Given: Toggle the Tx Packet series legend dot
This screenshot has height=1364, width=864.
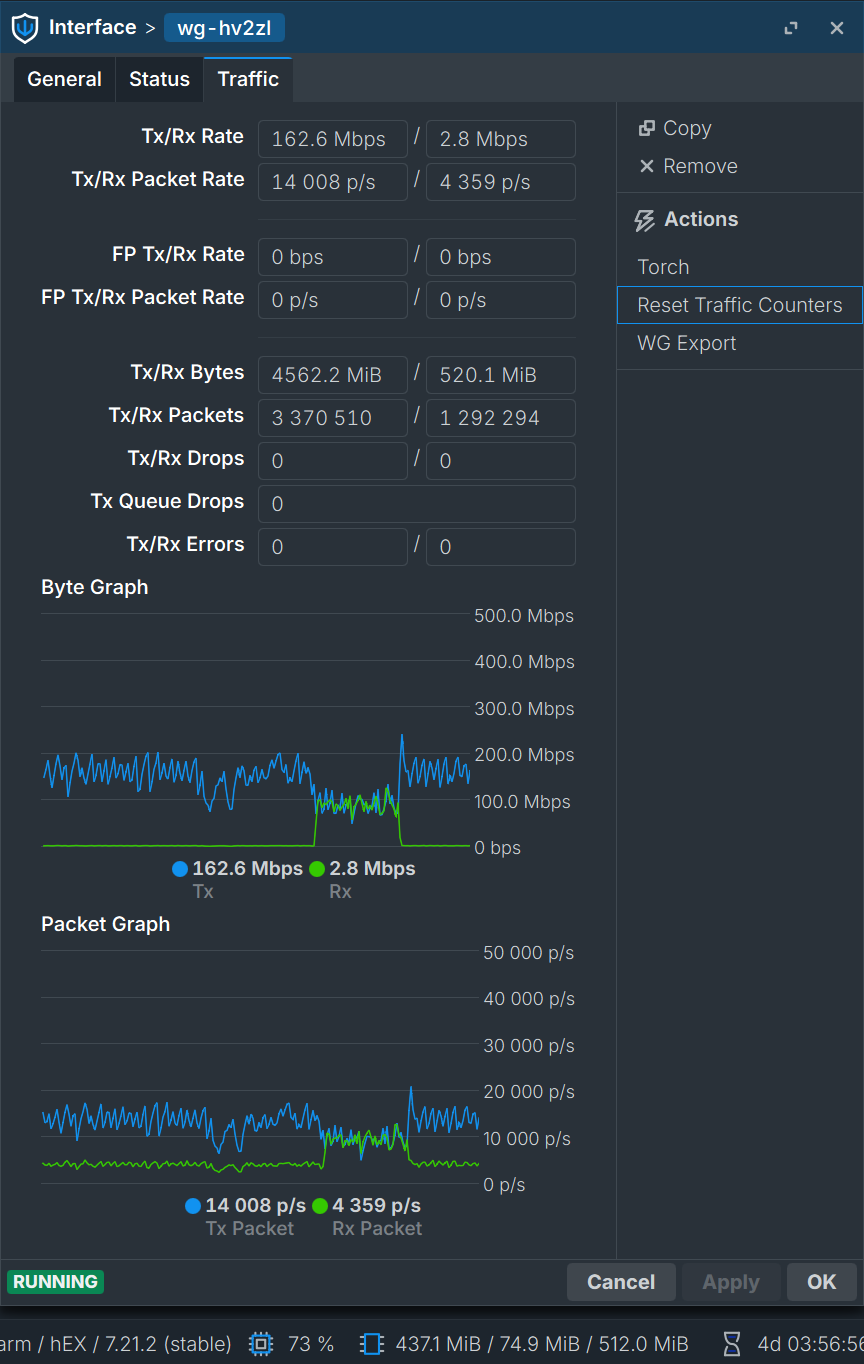Looking at the screenshot, I should (193, 1206).
